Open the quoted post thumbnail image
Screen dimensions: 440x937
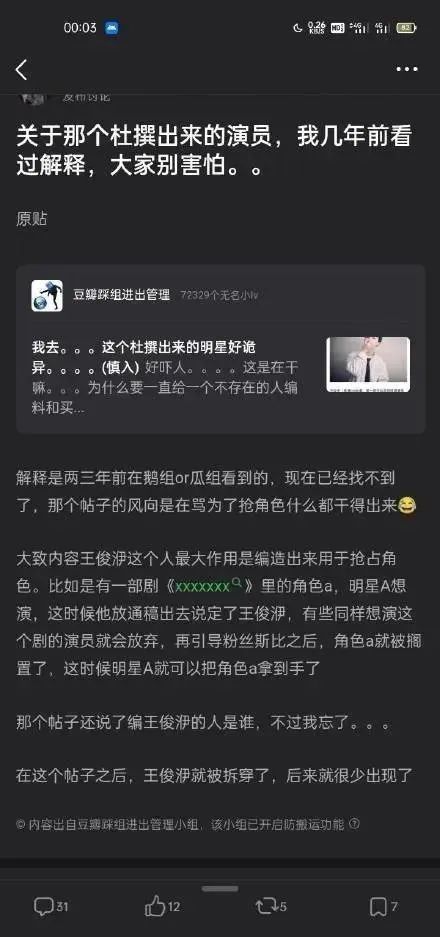pyautogui.click(x=368, y=365)
